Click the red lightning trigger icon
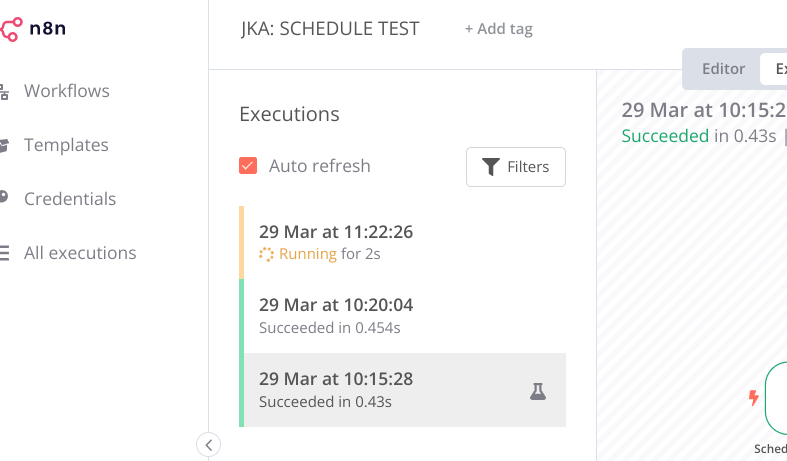 point(753,398)
